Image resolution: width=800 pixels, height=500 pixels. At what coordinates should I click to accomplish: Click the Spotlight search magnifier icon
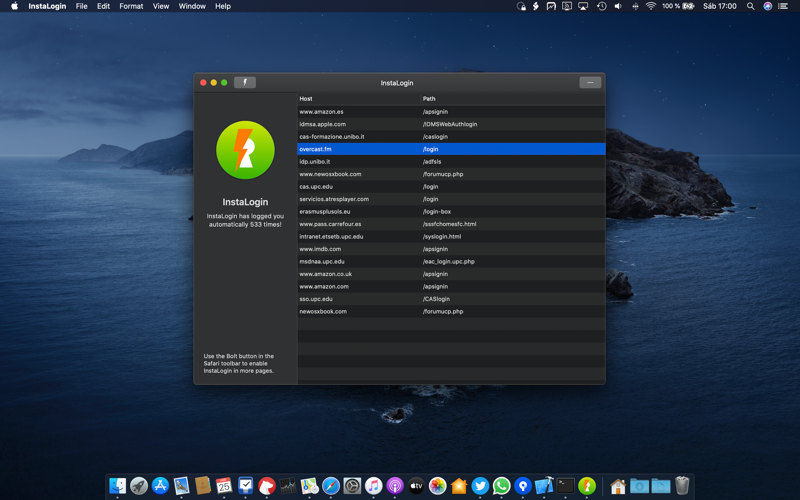[x=751, y=6]
